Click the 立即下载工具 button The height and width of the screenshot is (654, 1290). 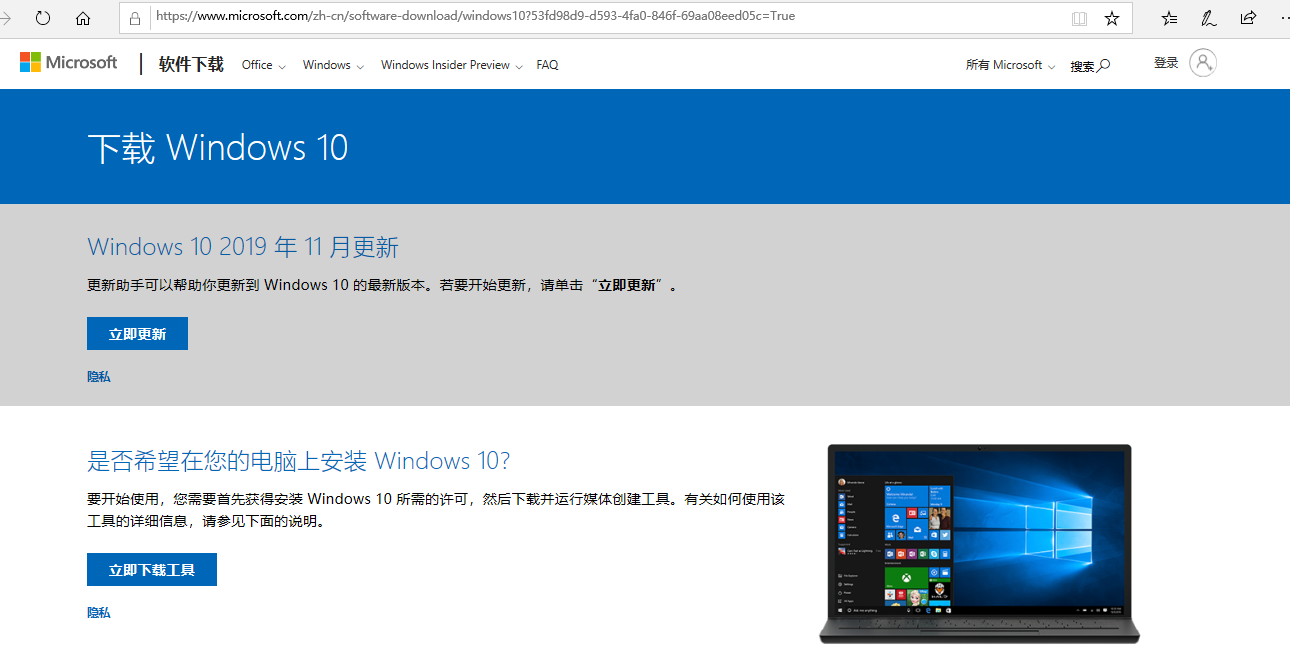click(x=152, y=570)
